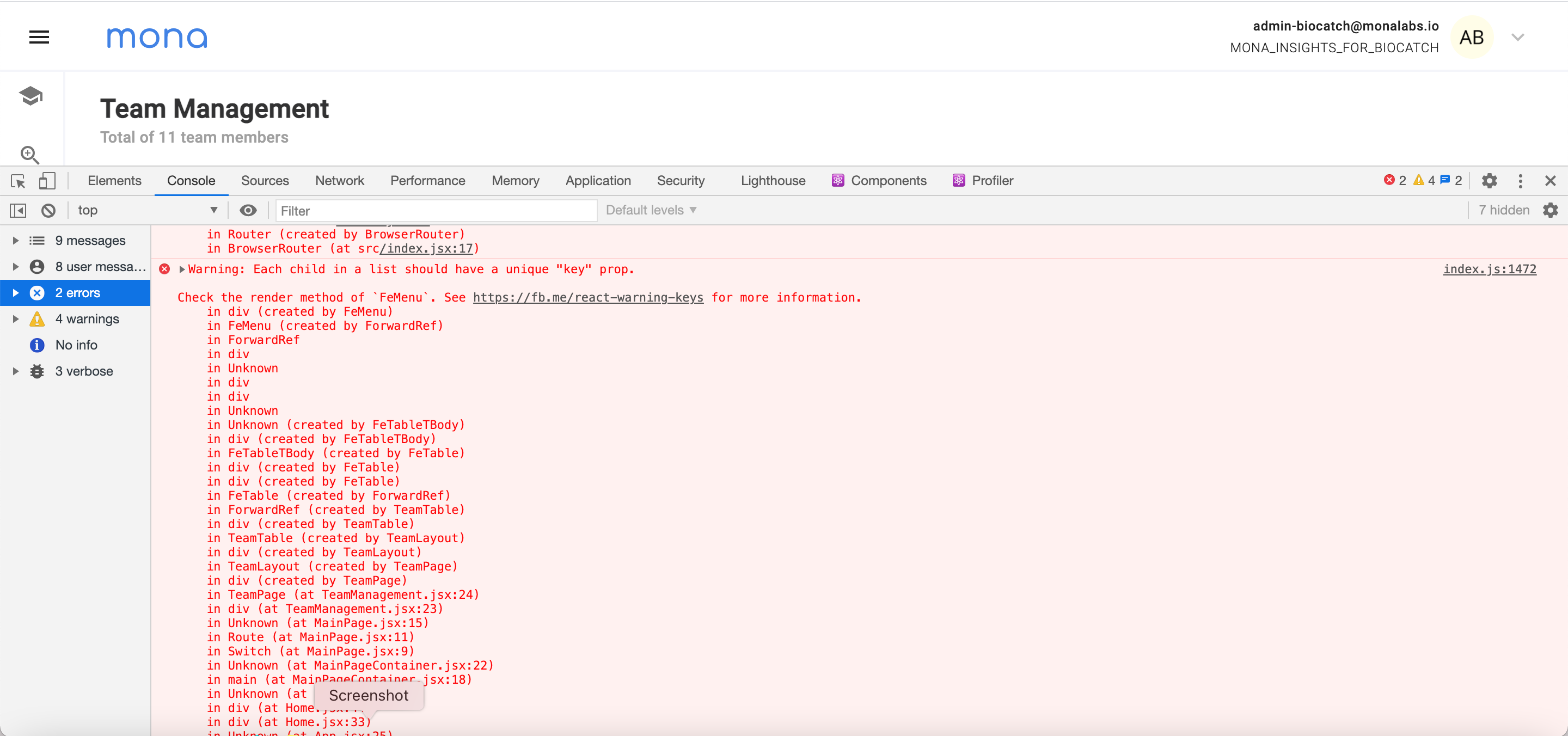Viewport: 1568px width, 736px height.
Task: Click the graduation cap icon in the sidebar
Action: (30, 95)
